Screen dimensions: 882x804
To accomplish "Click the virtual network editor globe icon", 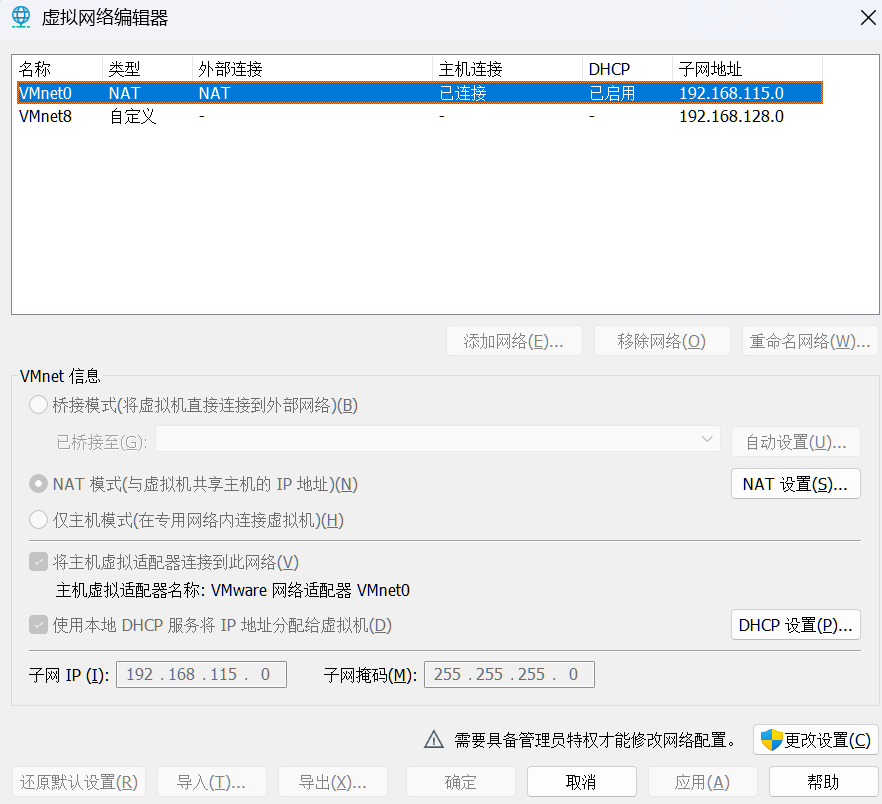I will click(x=21, y=17).
